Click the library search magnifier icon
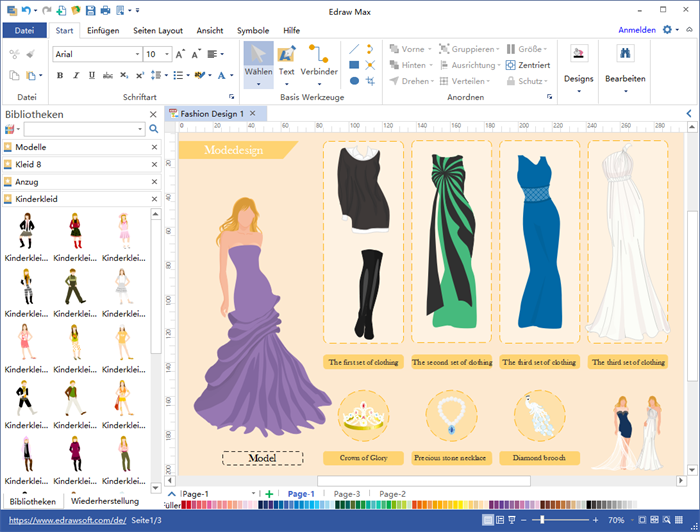Image resolution: width=700 pixels, height=532 pixels. click(154, 129)
